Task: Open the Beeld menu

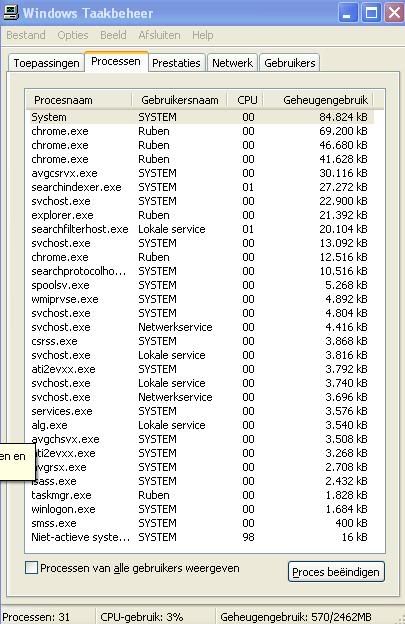Action: click(x=113, y=35)
